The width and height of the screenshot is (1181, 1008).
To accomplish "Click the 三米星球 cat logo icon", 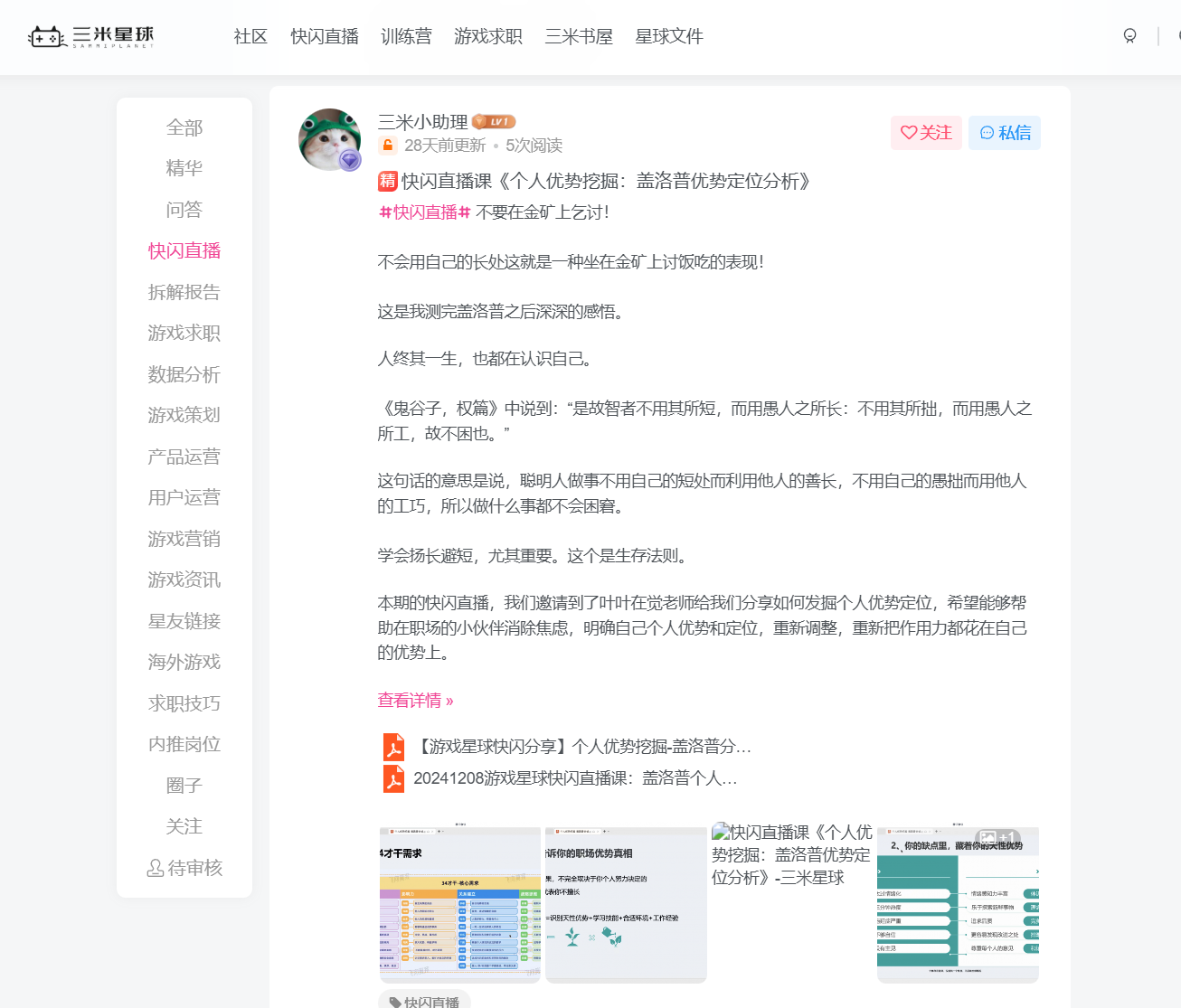I will (47, 36).
